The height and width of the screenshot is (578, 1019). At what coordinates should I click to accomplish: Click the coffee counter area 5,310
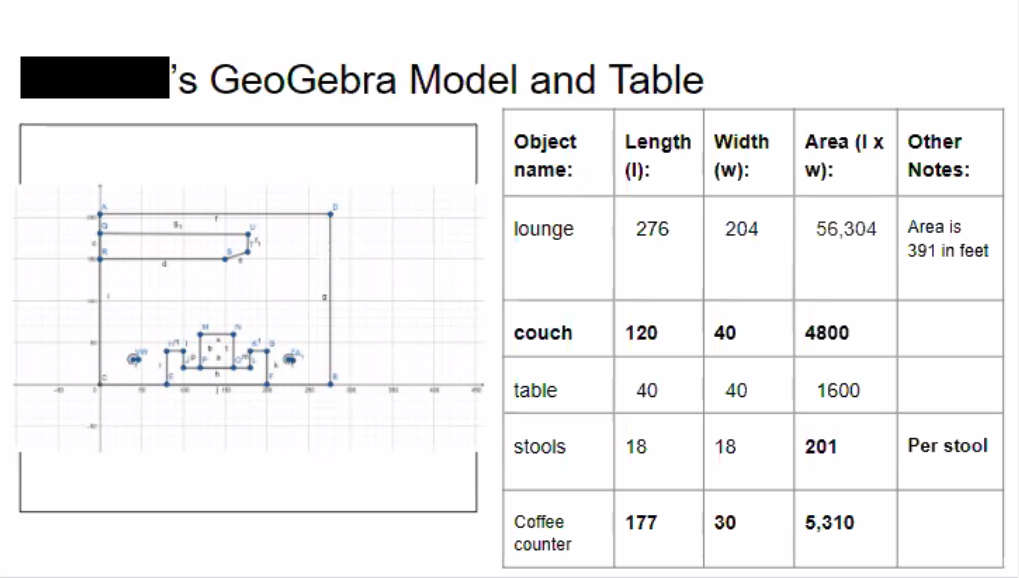click(829, 523)
